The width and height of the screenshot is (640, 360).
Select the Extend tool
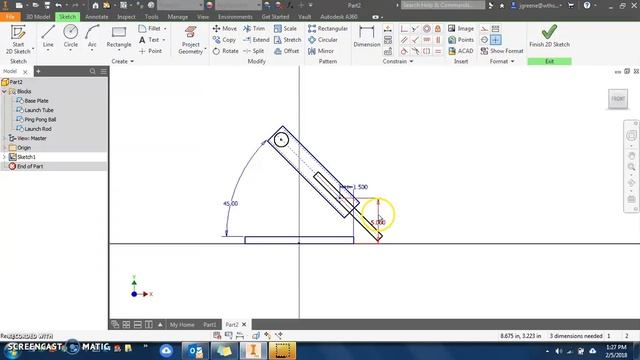point(256,40)
